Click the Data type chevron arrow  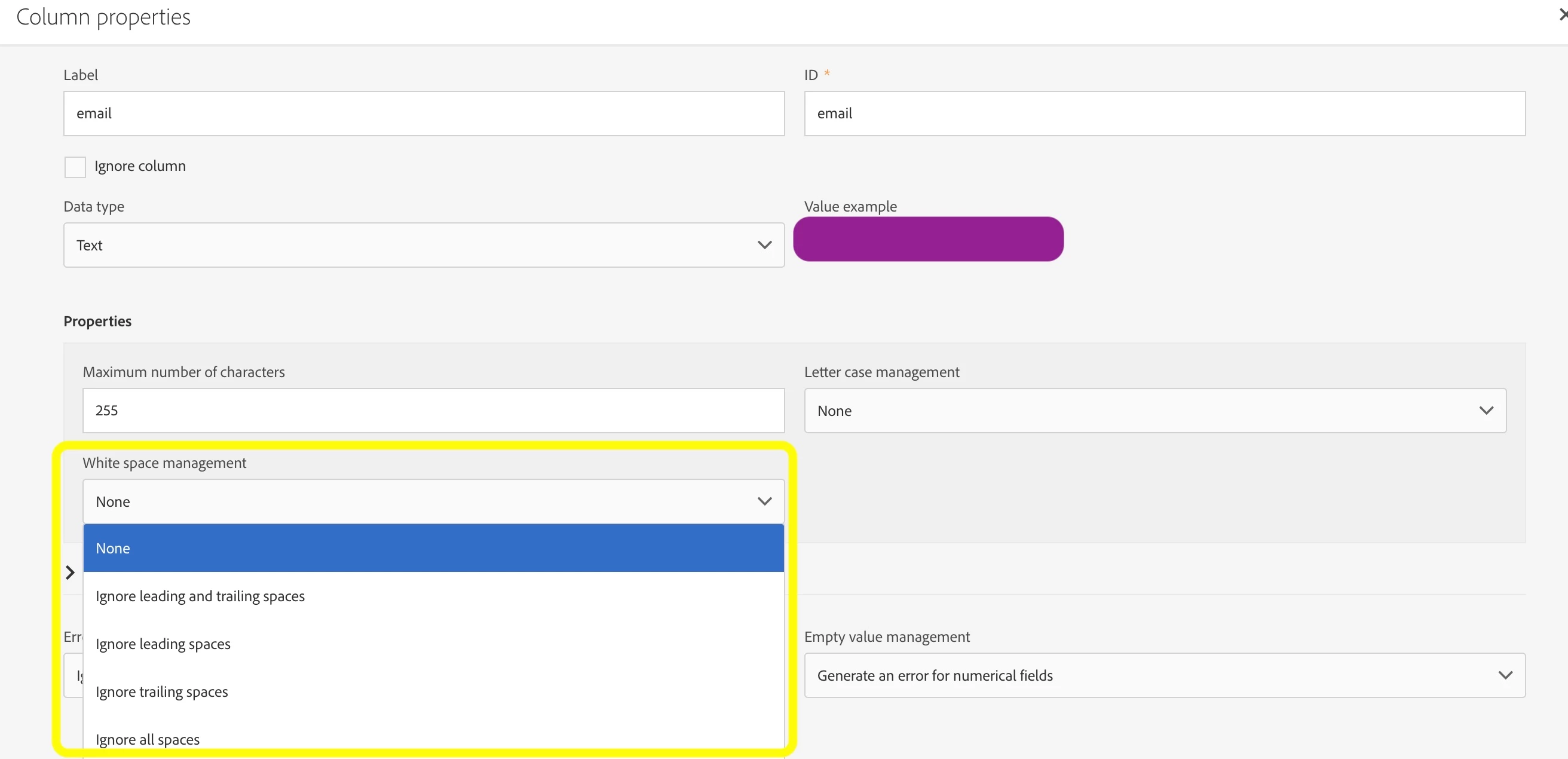click(764, 244)
